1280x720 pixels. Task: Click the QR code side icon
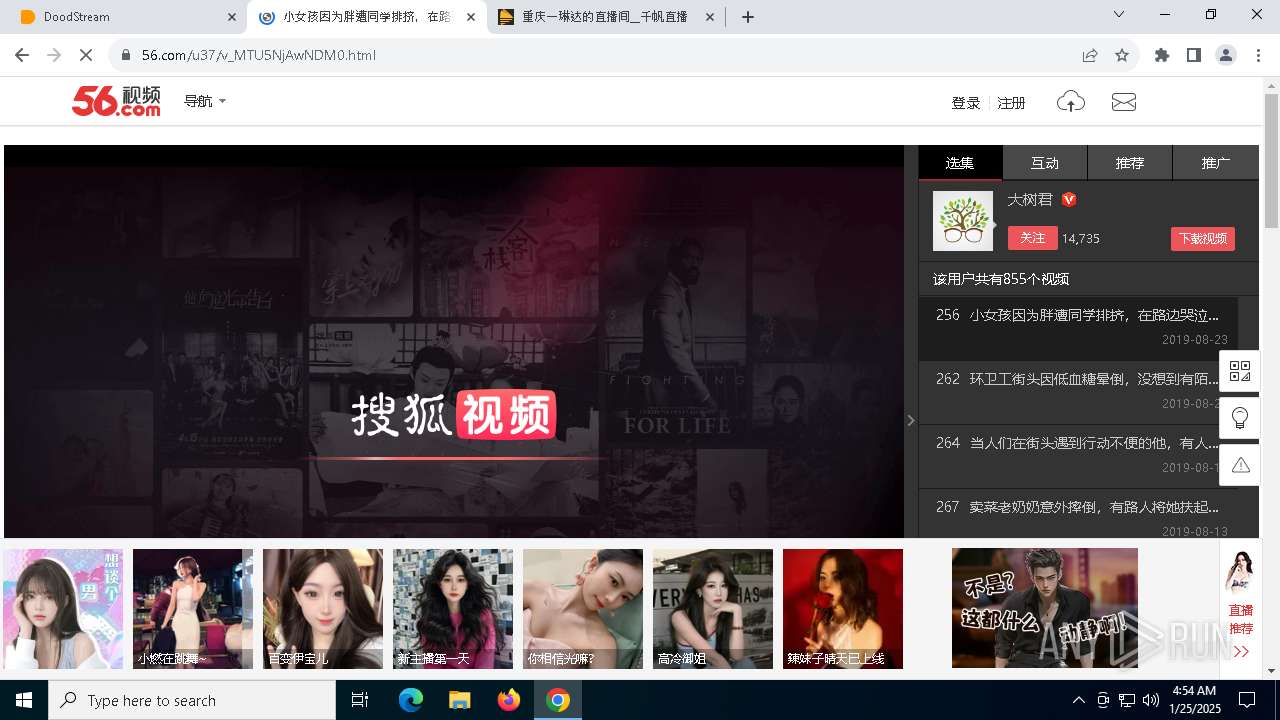click(x=1240, y=371)
